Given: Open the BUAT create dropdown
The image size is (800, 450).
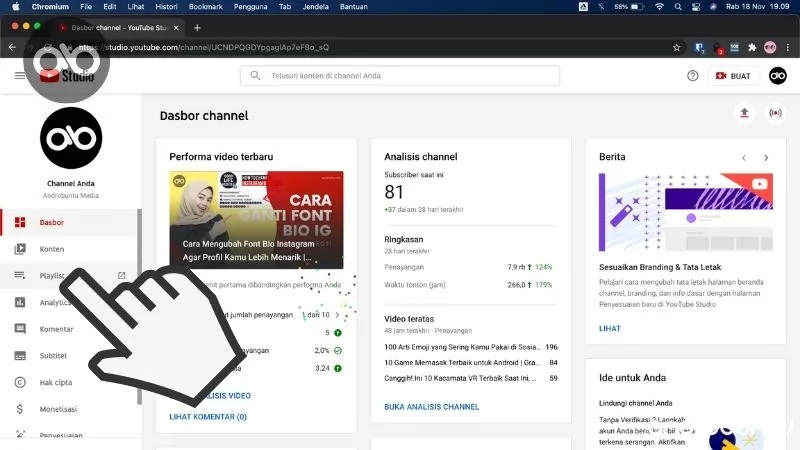Looking at the screenshot, I should click(733, 75).
